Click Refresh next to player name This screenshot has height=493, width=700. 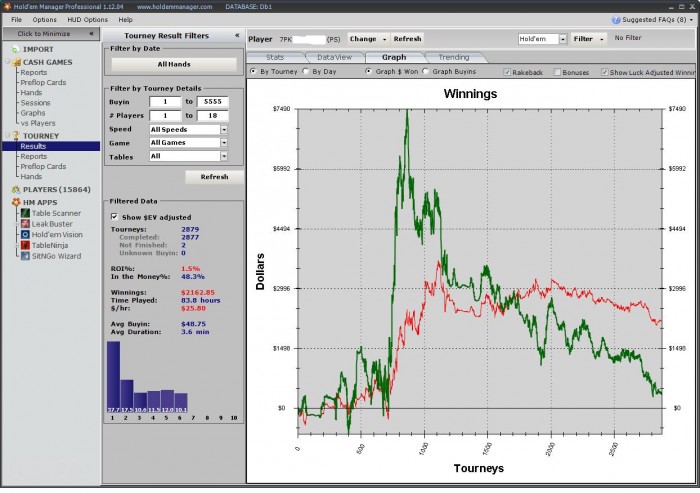click(x=407, y=39)
